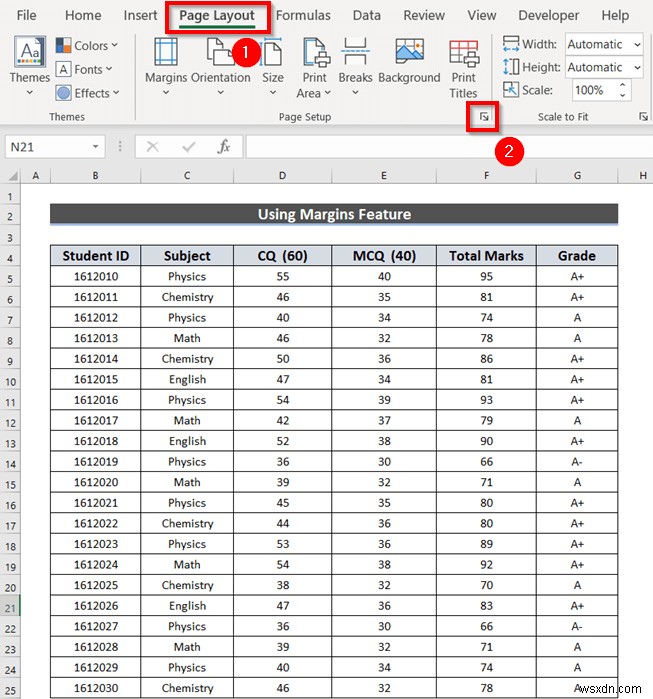Click Total Marks value 95

coord(486,276)
